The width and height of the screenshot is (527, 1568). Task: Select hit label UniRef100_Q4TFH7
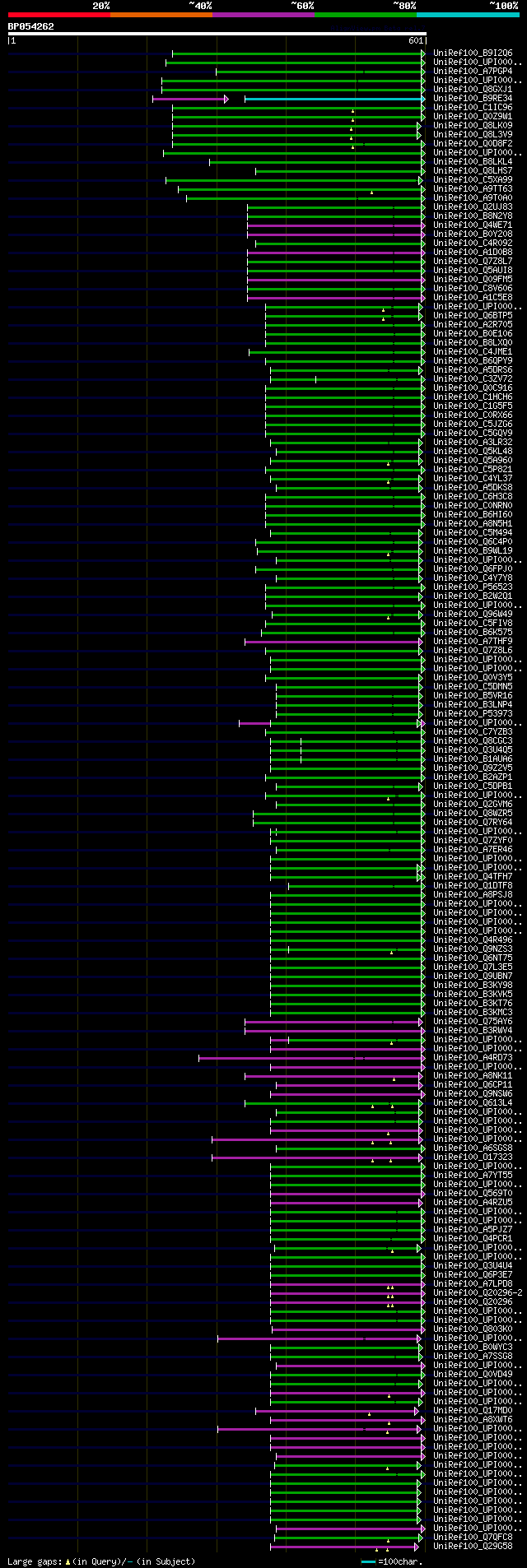coord(473,876)
